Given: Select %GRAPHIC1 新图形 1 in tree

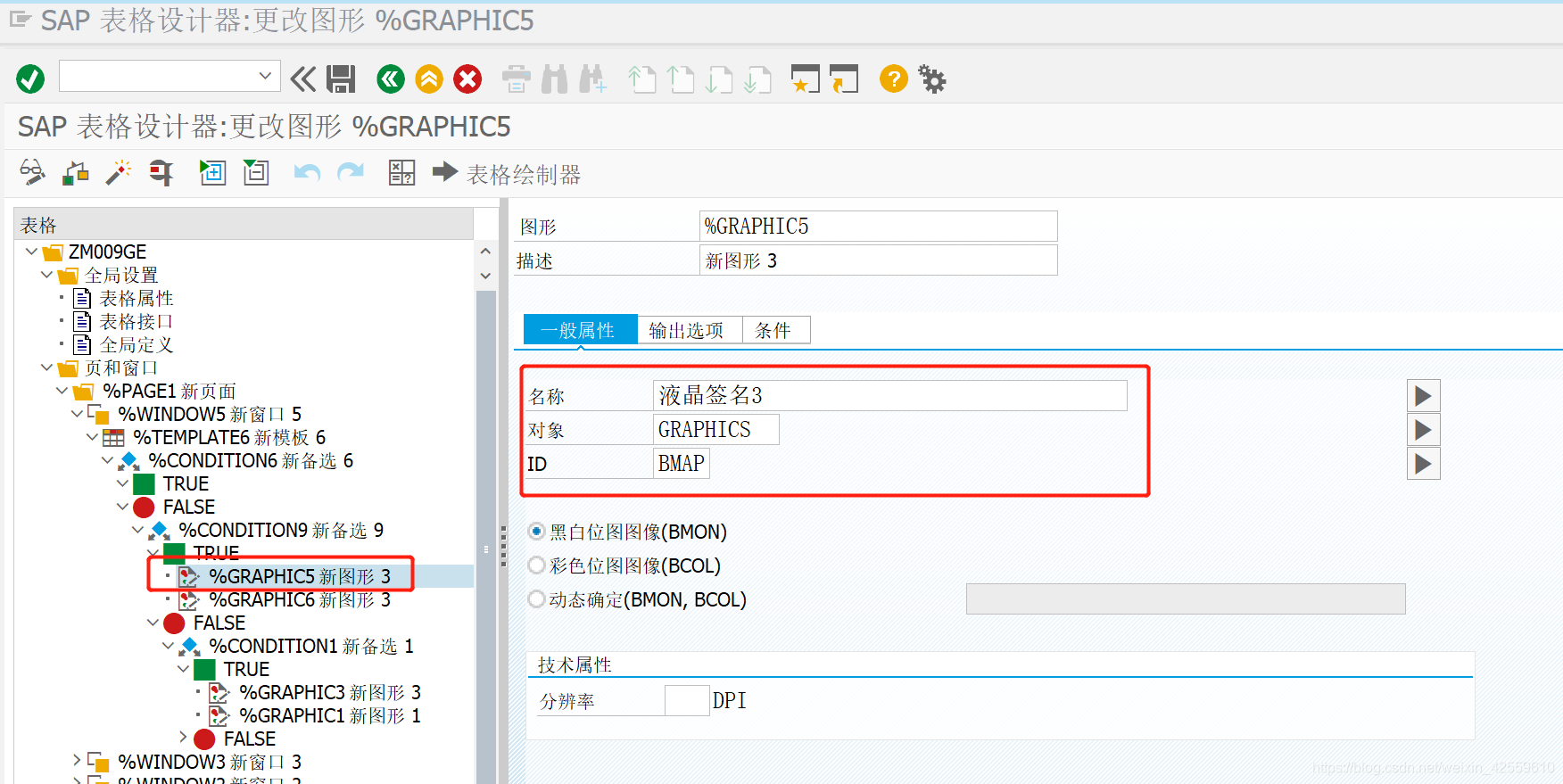Looking at the screenshot, I should click(x=330, y=715).
